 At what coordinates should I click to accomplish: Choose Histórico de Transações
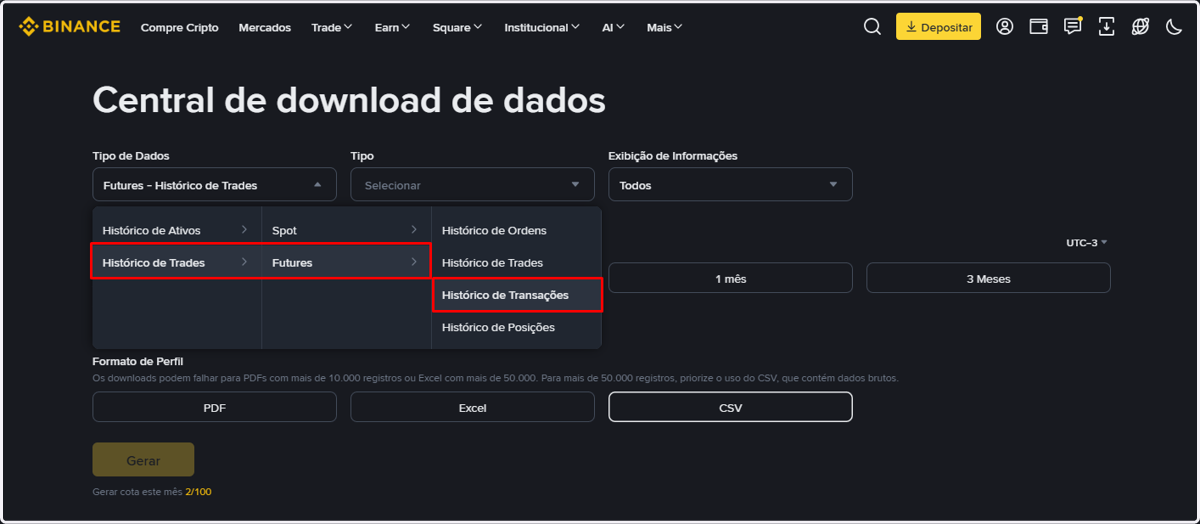[x=516, y=295]
